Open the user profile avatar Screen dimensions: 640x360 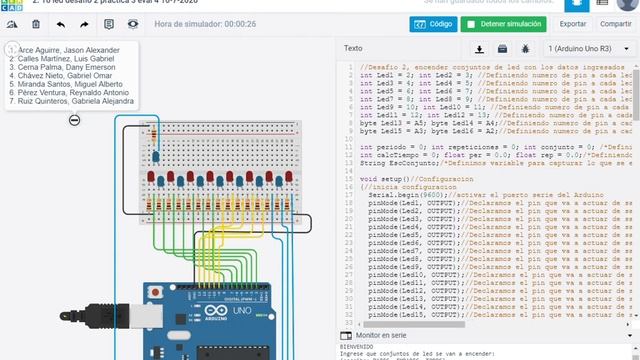tap(627, 4)
